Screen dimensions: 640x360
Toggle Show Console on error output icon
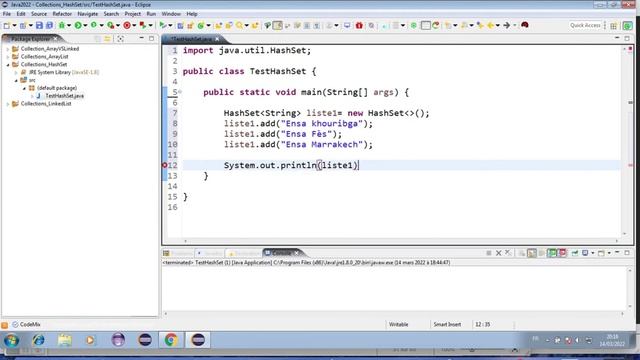click(x=562, y=253)
